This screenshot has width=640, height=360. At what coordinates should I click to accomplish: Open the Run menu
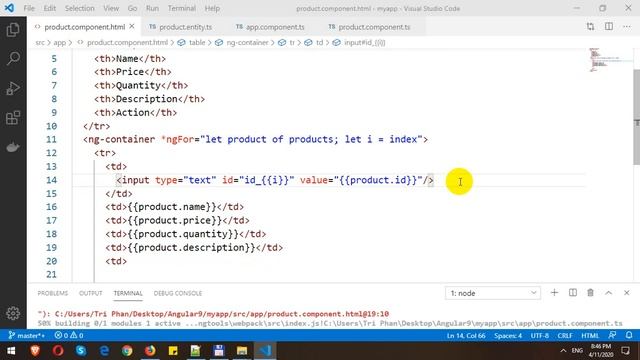point(152,8)
